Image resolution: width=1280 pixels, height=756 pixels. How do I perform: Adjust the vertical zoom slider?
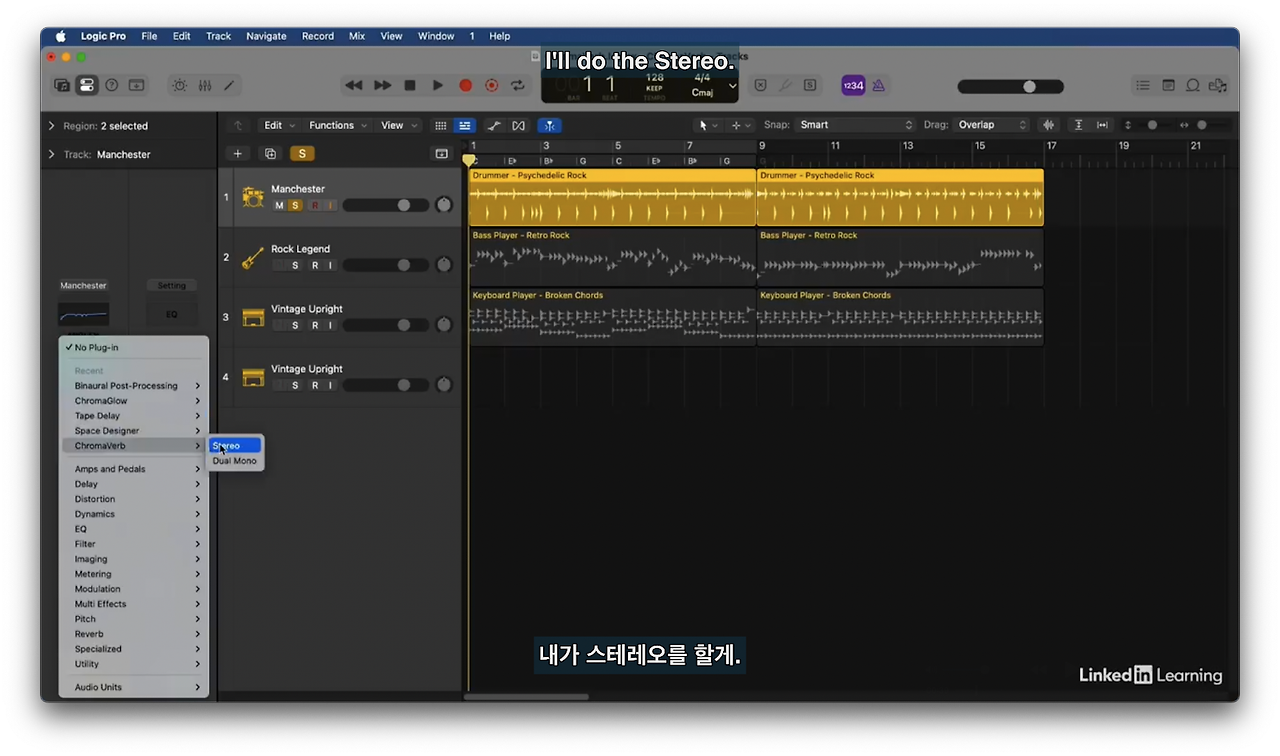pyautogui.click(x=1152, y=125)
